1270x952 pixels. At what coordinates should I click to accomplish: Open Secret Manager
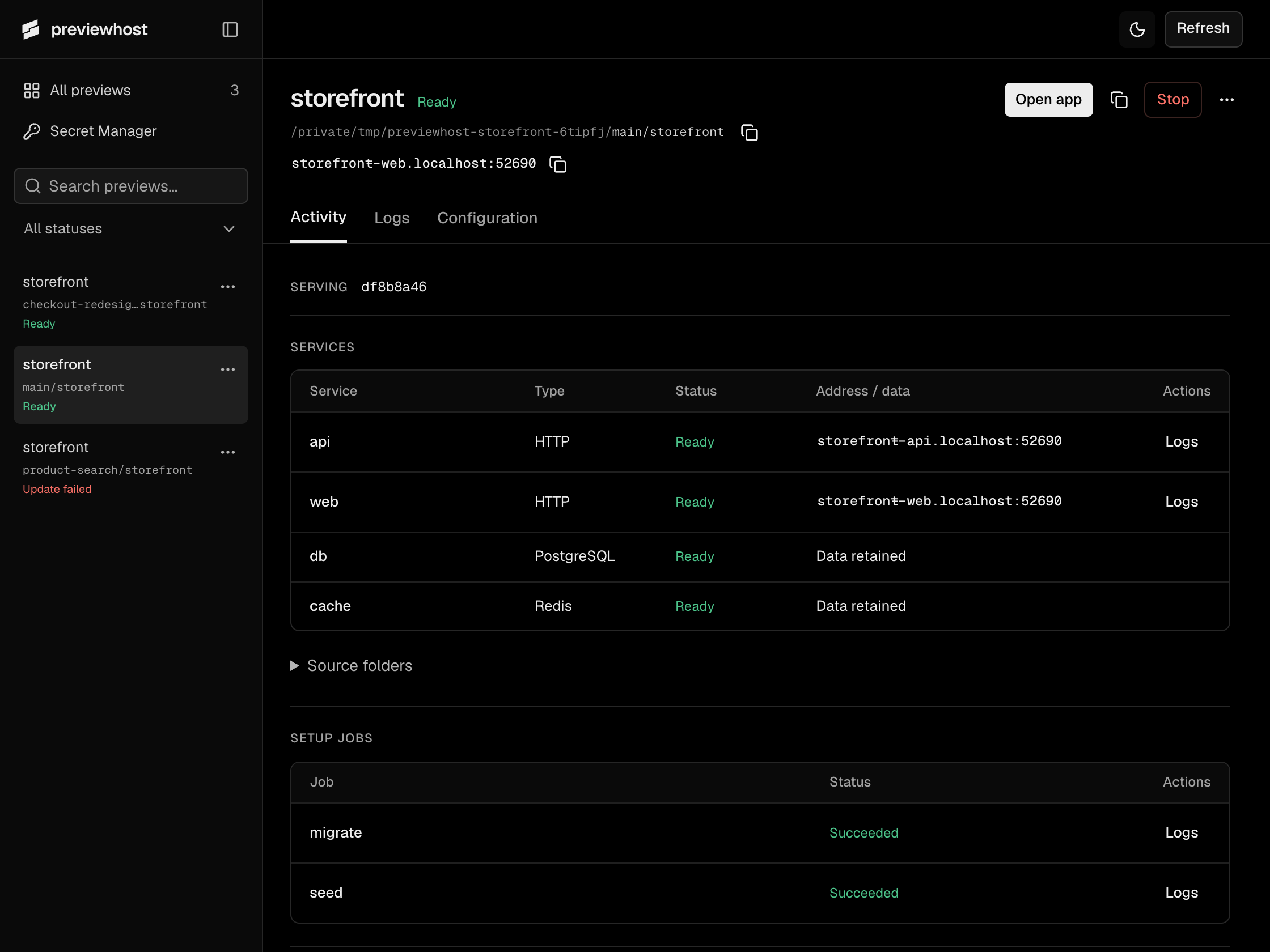(x=131, y=131)
